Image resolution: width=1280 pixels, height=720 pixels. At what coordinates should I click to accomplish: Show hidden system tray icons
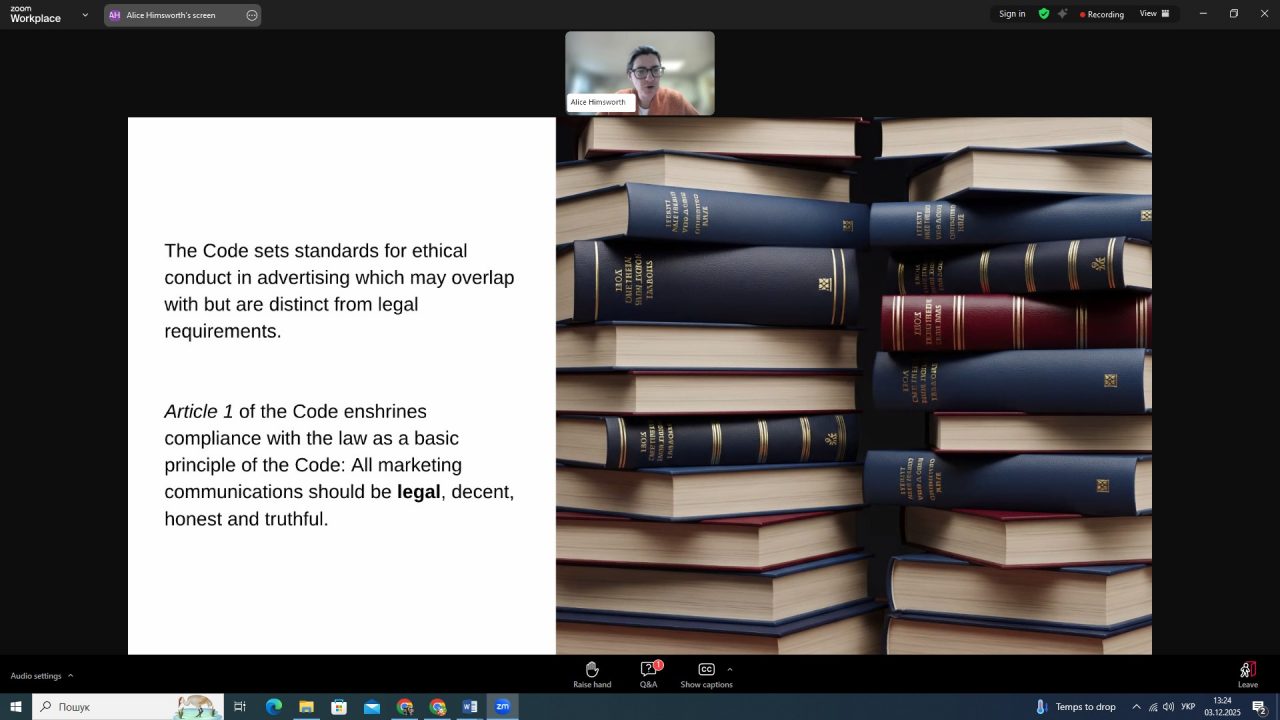coord(1136,707)
